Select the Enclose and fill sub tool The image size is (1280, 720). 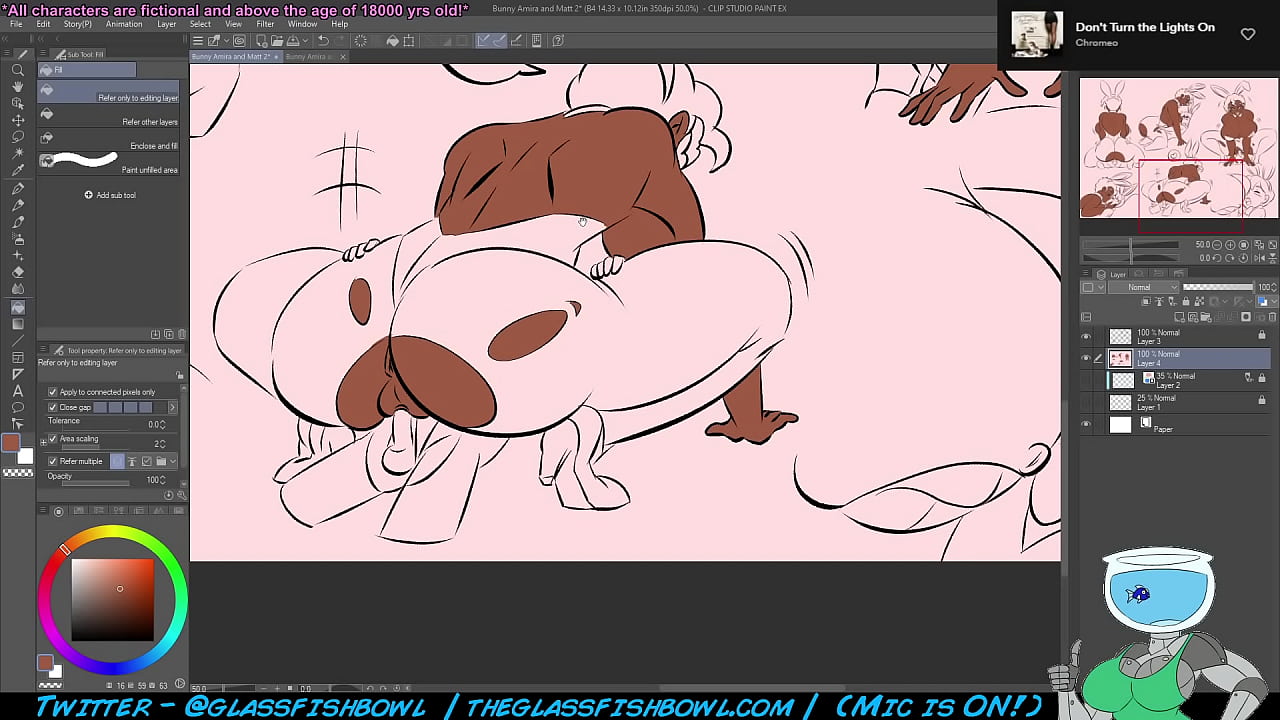coord(108,140)
